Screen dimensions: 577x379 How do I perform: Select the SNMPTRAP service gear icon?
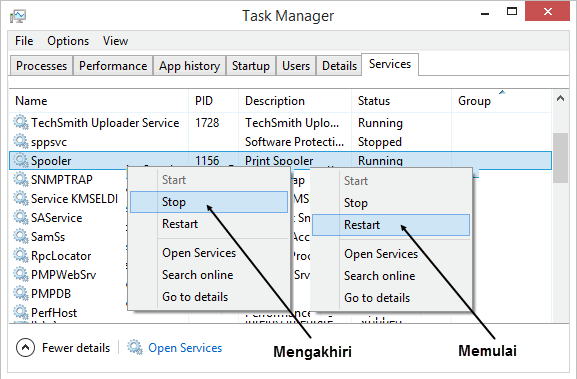click(x=21, y=180)
